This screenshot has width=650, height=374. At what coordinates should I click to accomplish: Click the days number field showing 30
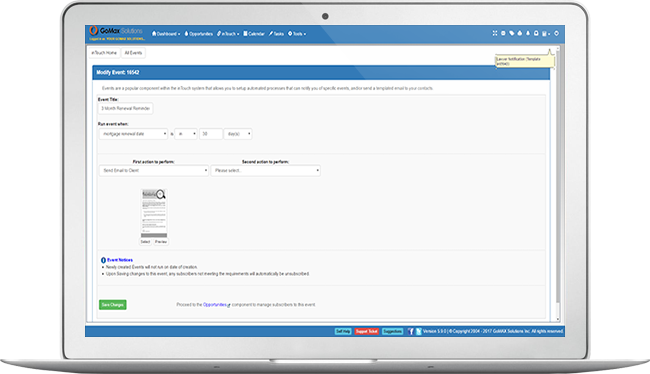coord(211,134)
